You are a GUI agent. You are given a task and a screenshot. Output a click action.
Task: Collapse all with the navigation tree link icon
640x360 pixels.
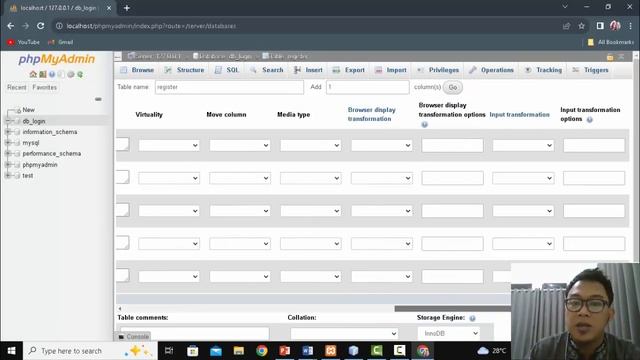98,99
